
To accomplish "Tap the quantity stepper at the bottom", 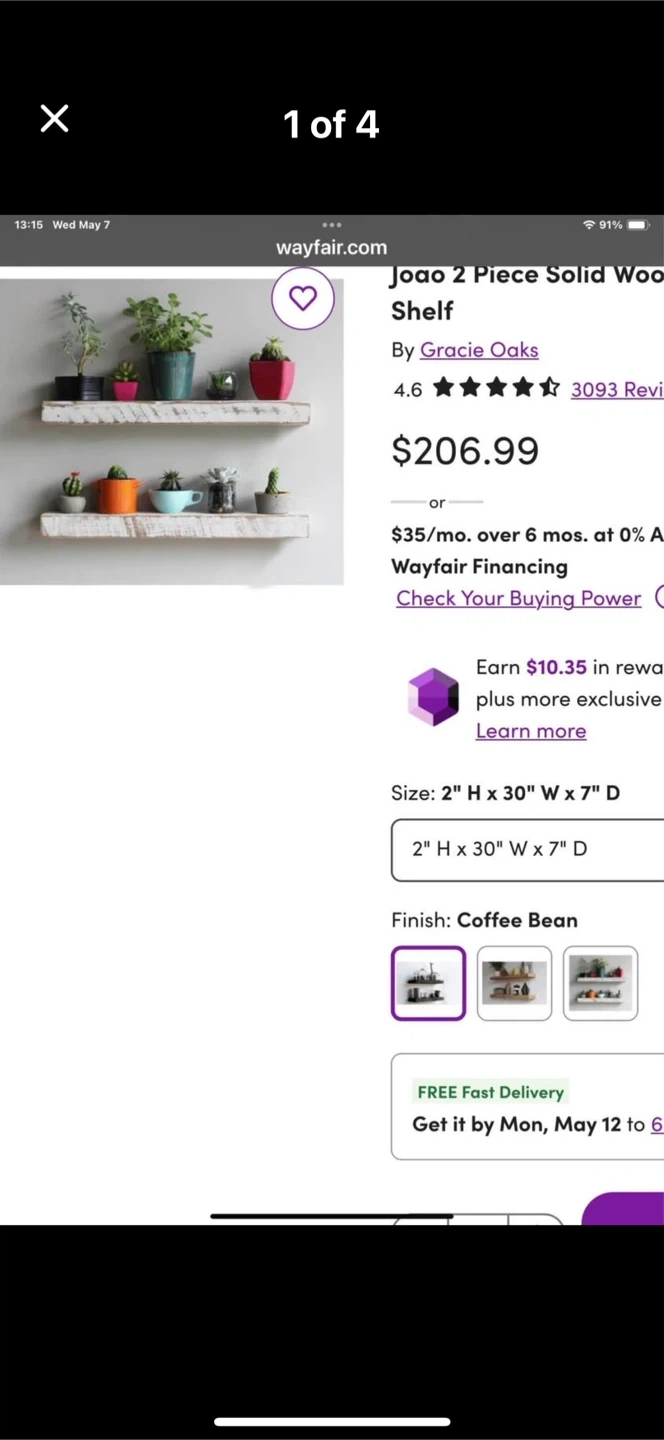I will [x=478, y=1219].
